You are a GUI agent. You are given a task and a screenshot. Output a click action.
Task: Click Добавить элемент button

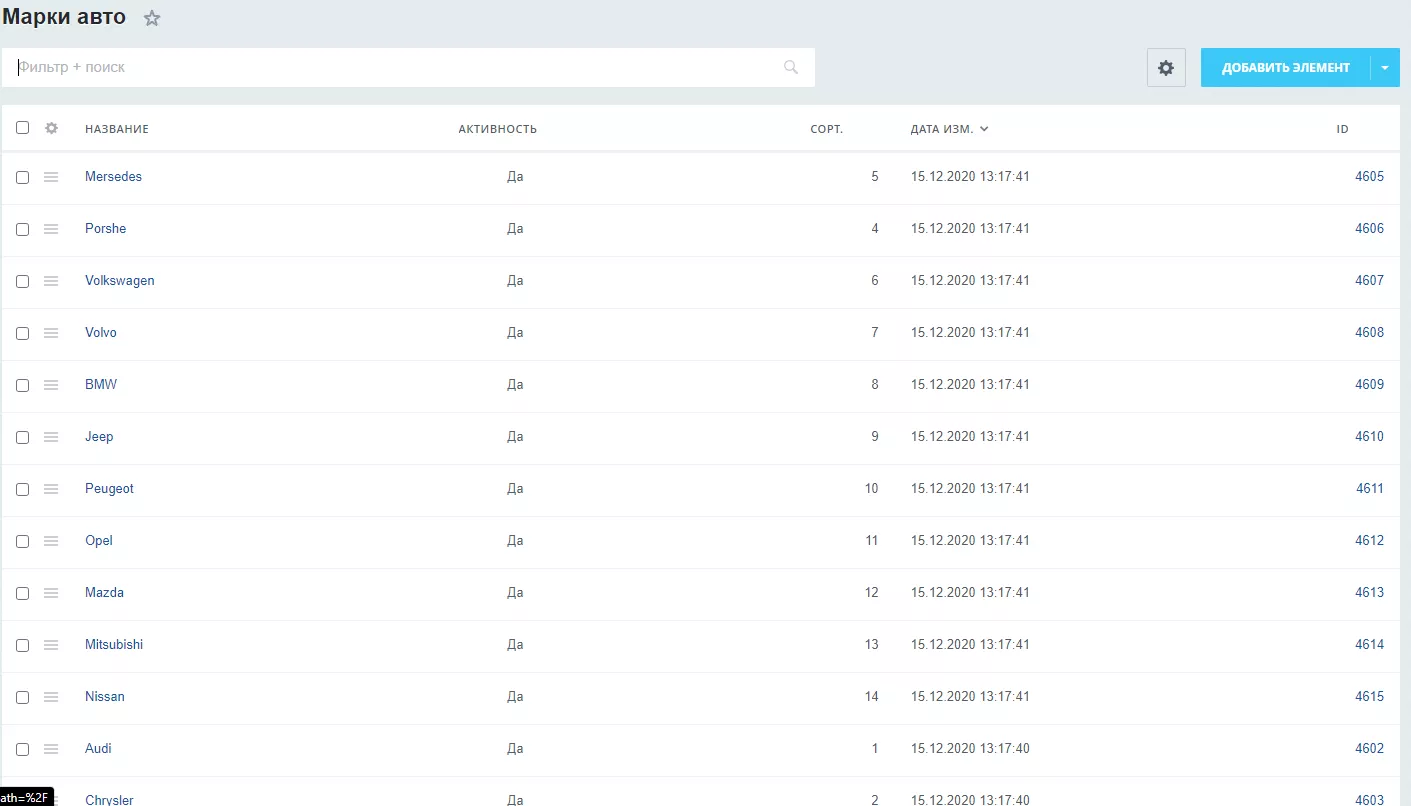coord(1286,68)
